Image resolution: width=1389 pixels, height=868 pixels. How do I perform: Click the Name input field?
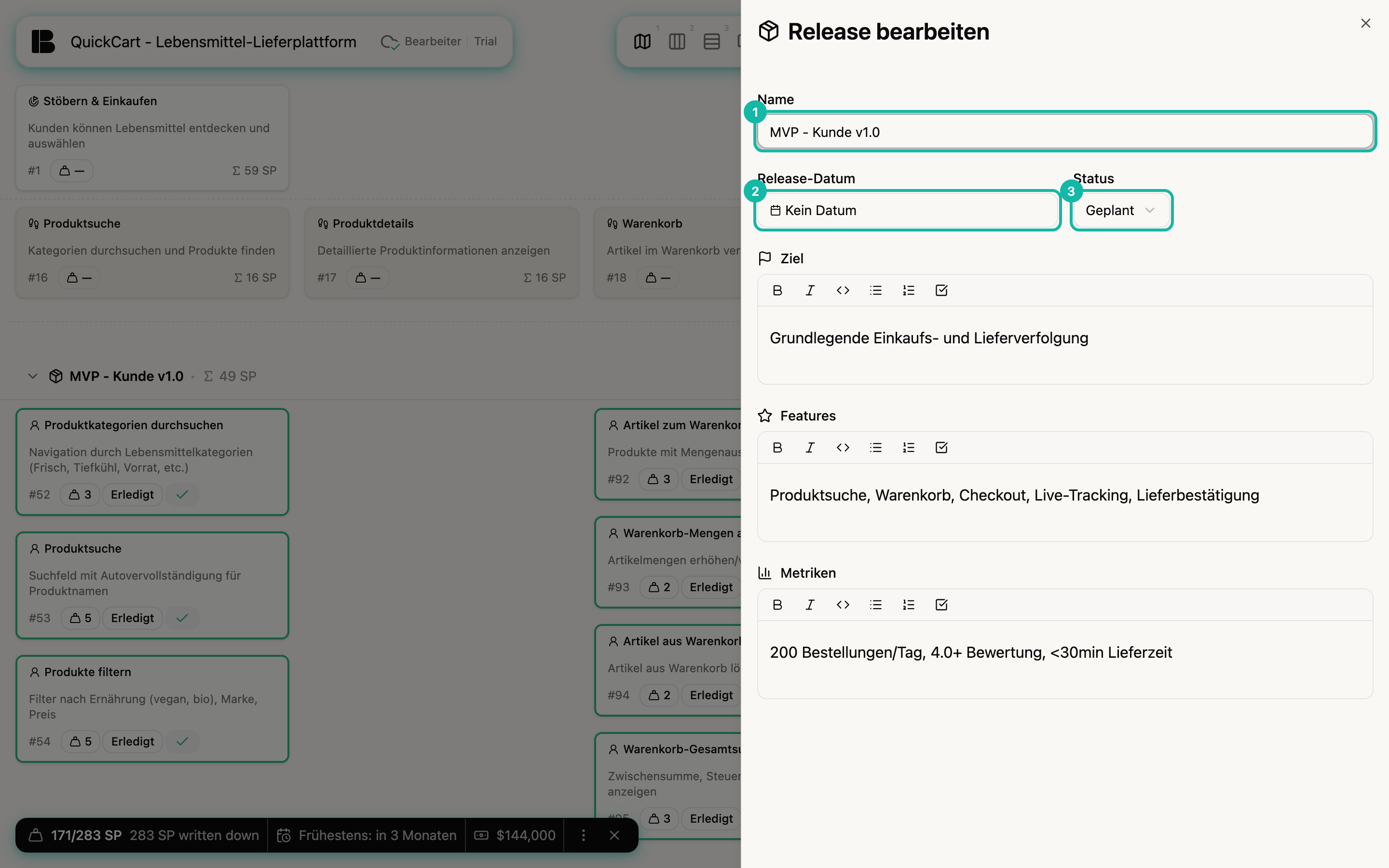pyautogui.click(x=1065, y=132)
